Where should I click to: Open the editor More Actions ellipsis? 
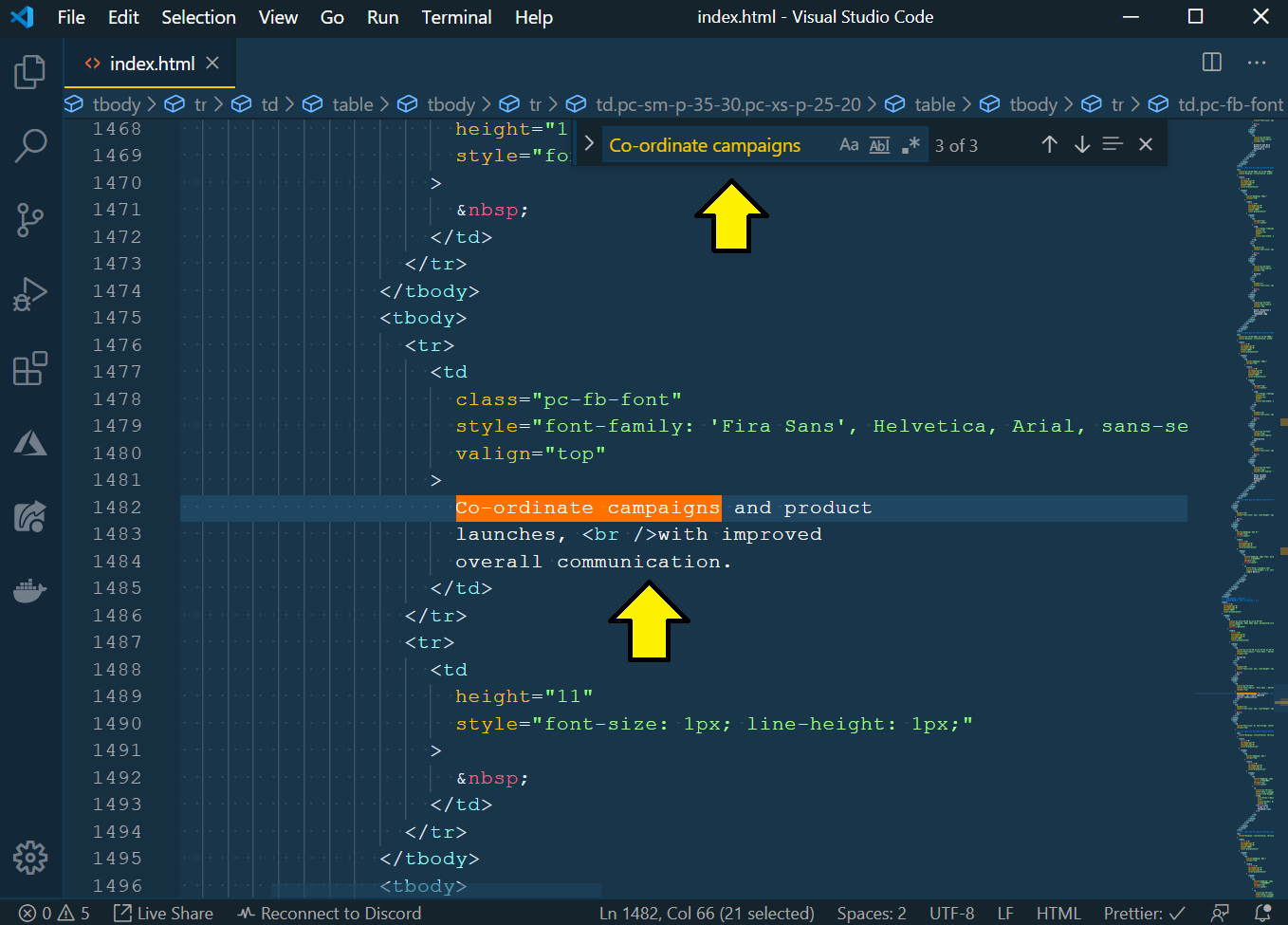(x=1257, y=63)
